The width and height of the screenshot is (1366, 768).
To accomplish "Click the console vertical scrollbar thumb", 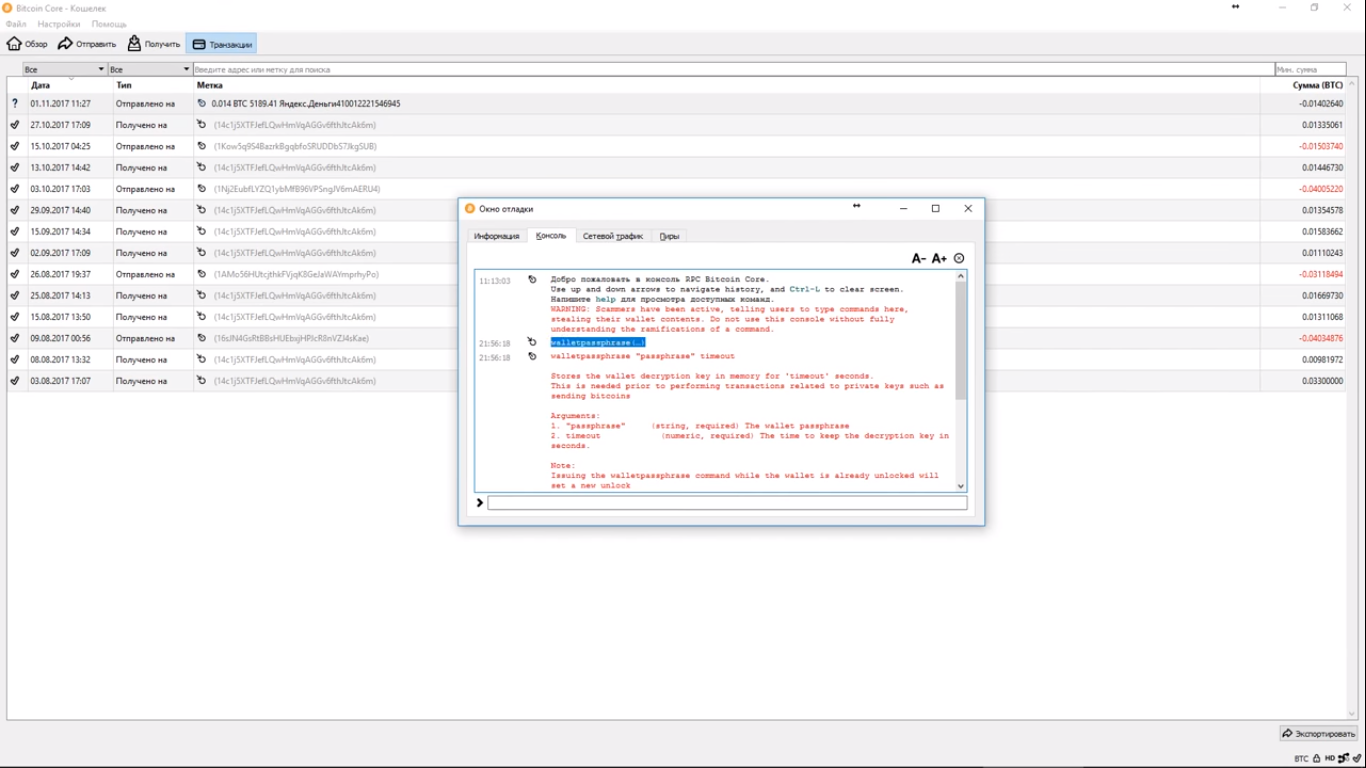I will pyautogui.click(x=961, y=341).
